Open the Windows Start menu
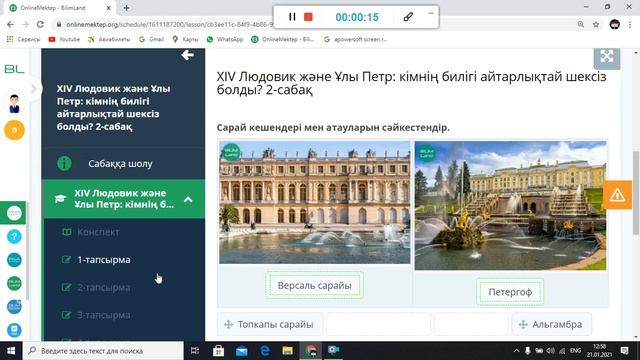 [11, 351]
